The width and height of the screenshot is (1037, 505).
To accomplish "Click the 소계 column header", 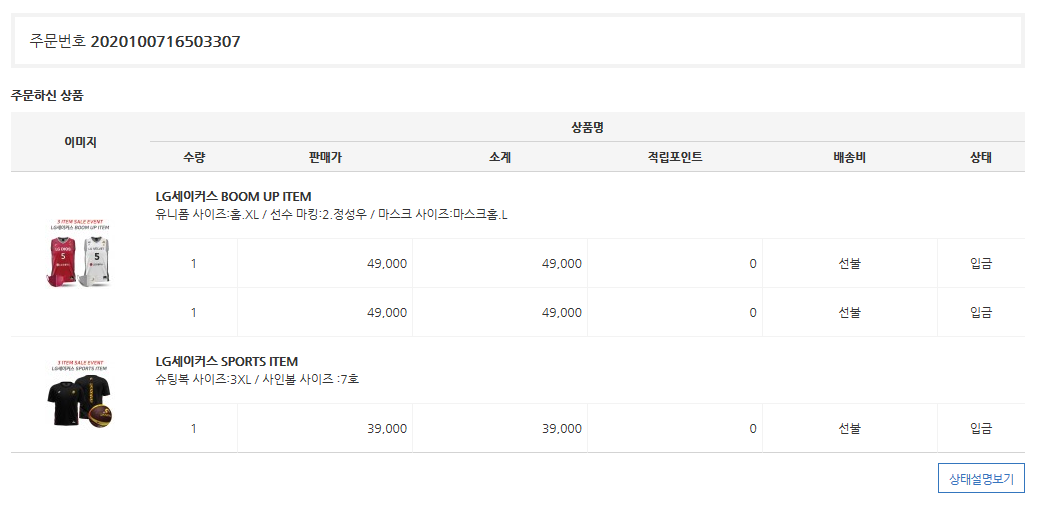I will [x=500, y=157].
